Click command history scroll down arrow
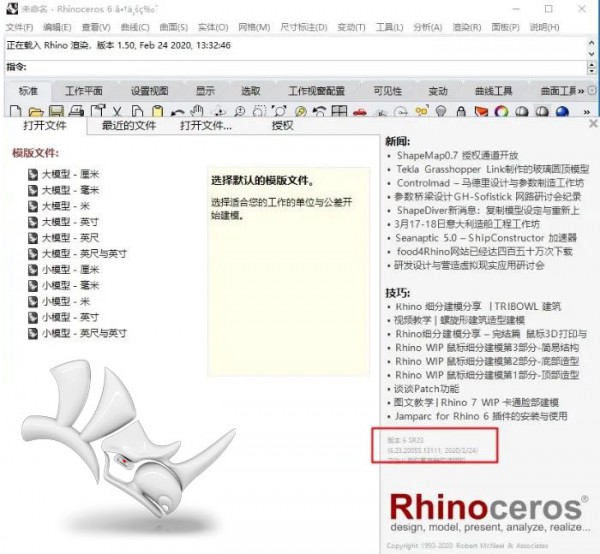 591,54
